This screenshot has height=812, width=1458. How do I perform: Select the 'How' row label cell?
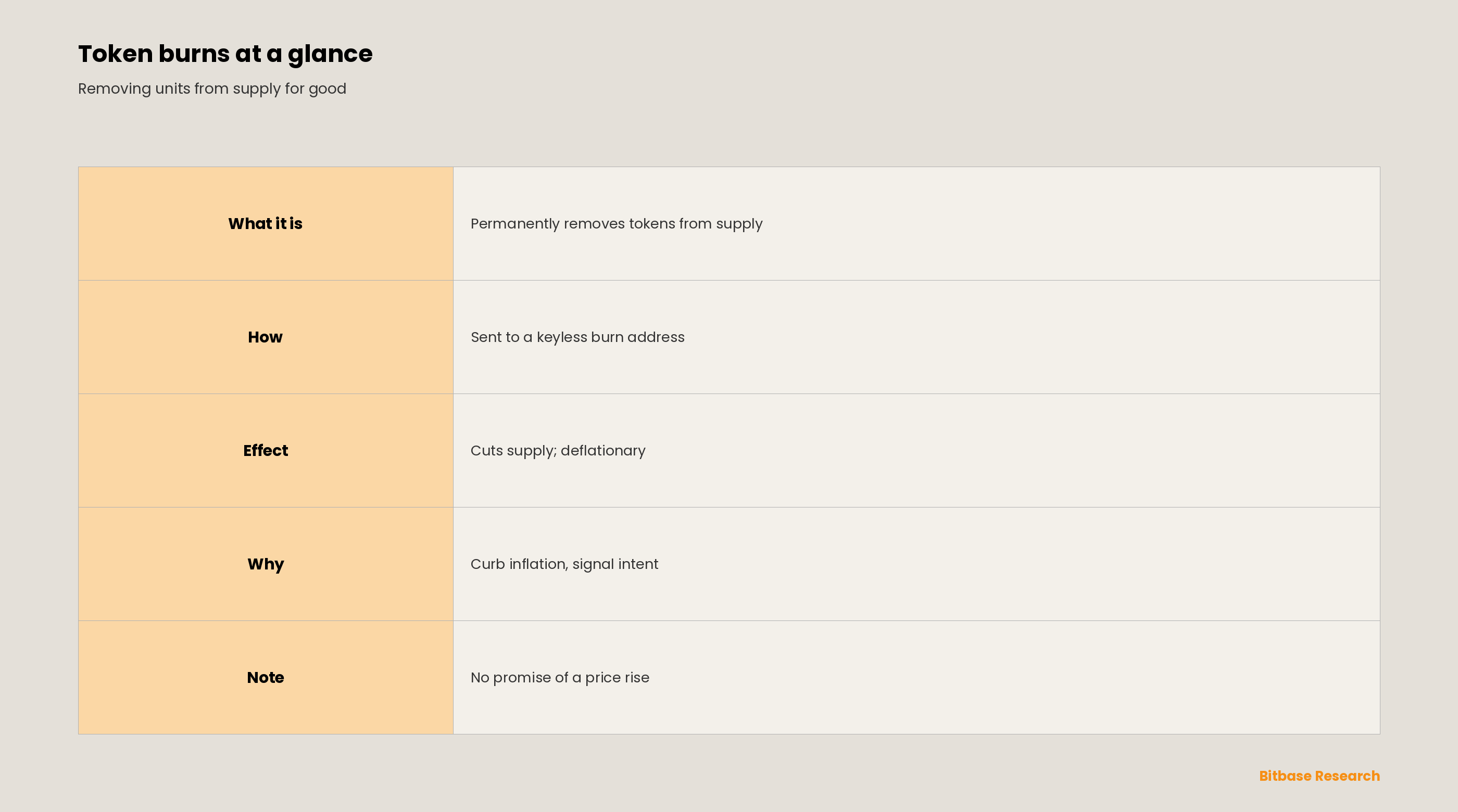pyautogui.click(x=266, y=337)
